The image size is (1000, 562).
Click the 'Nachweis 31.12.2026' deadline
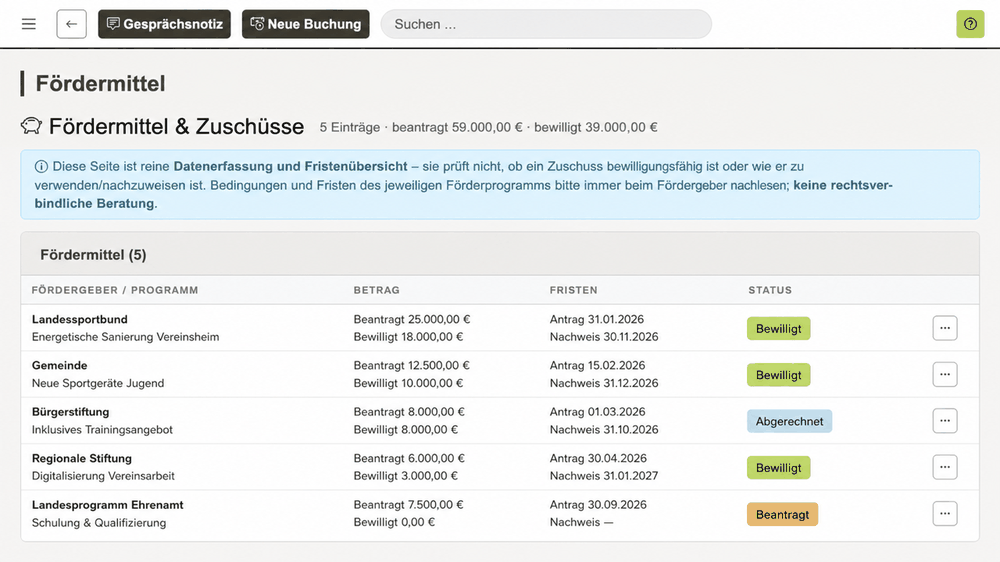click(x=604, y=383)
